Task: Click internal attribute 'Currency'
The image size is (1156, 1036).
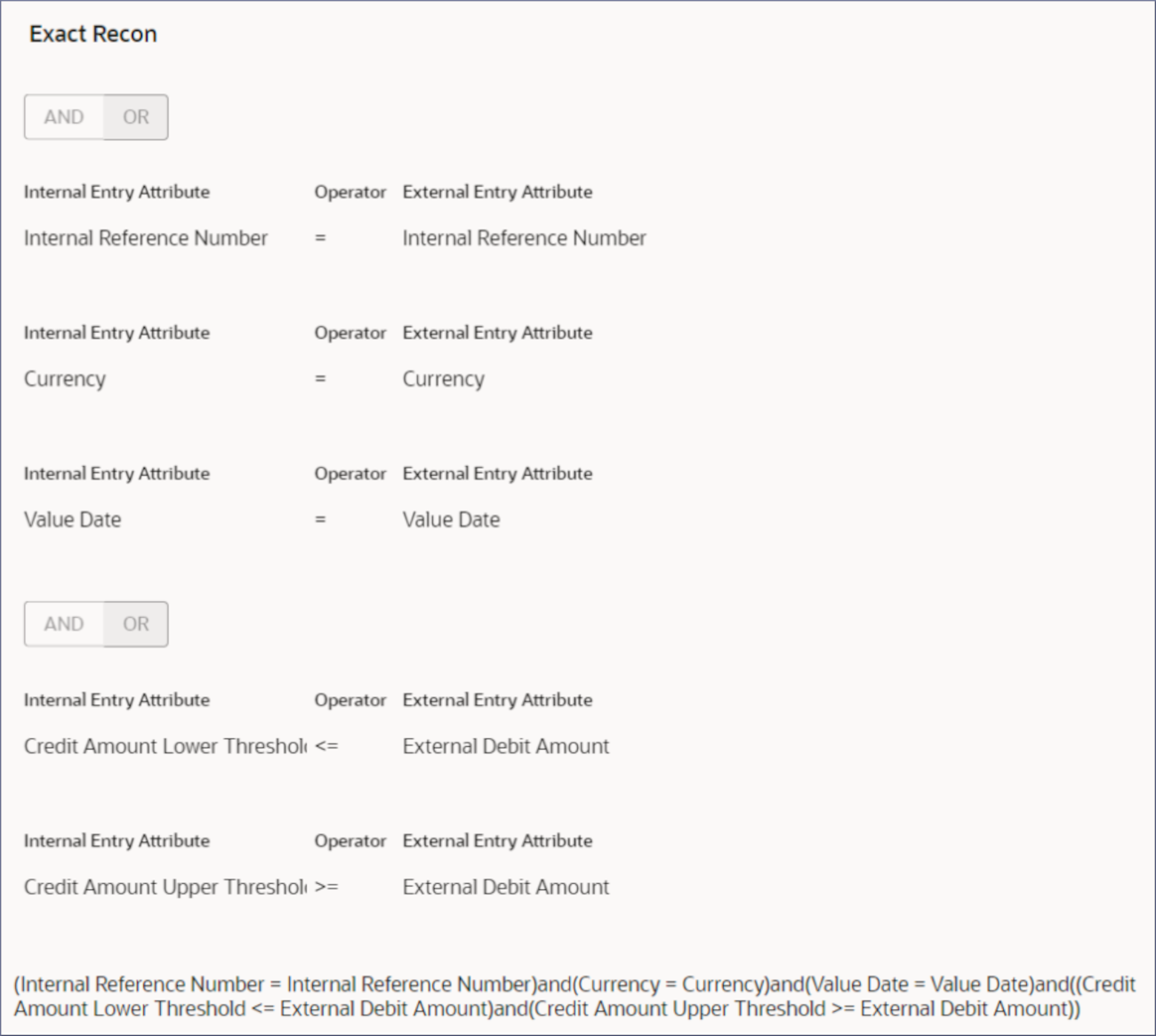Action: point(65,379)
